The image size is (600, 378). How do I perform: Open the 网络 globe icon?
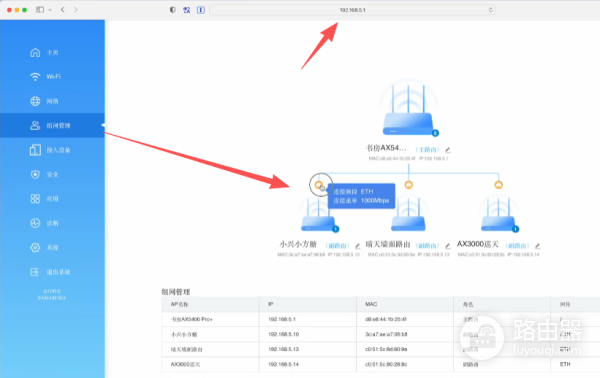(x=35, y=101)
